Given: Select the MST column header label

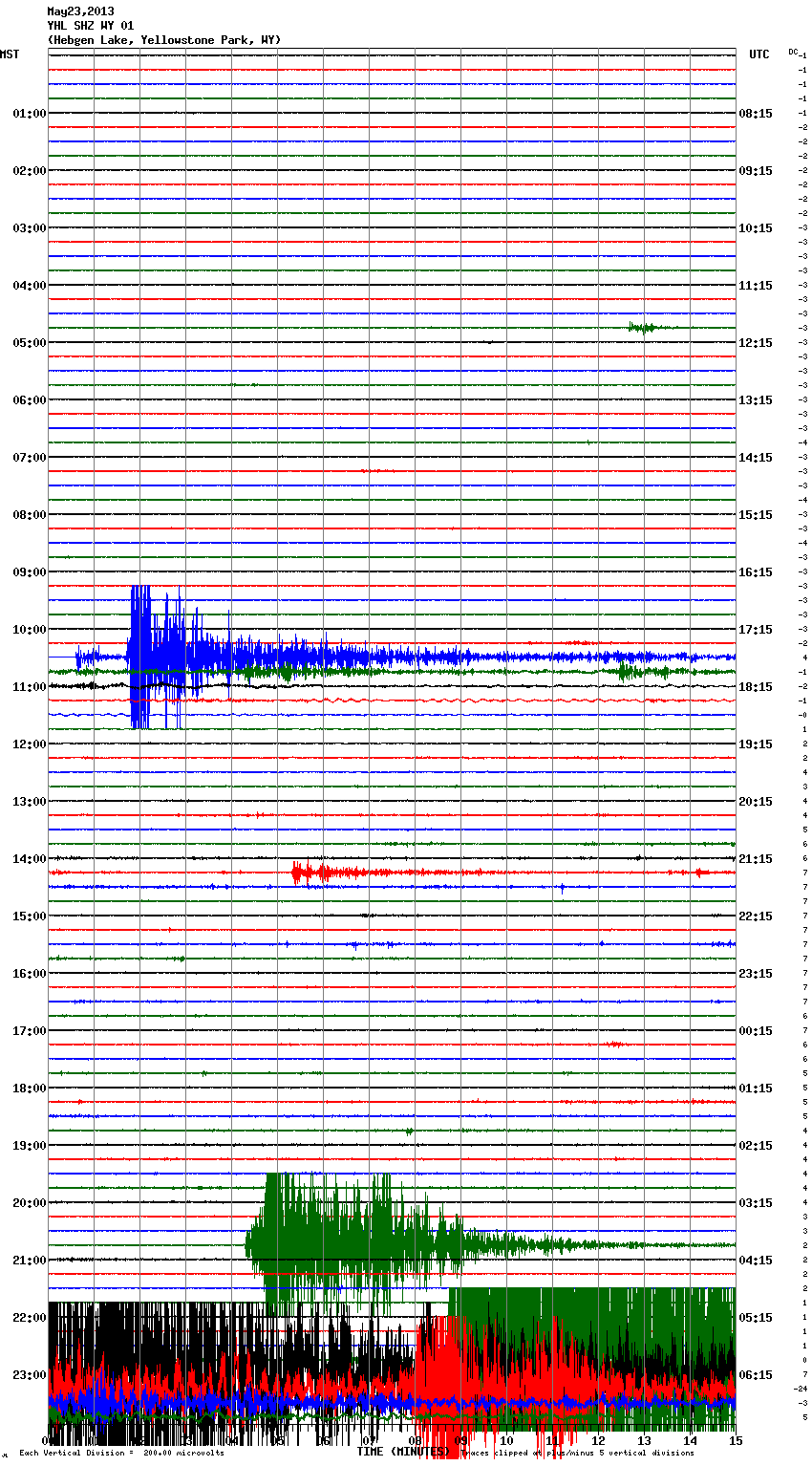Looking at the screenshot, I should pos(10,54).
